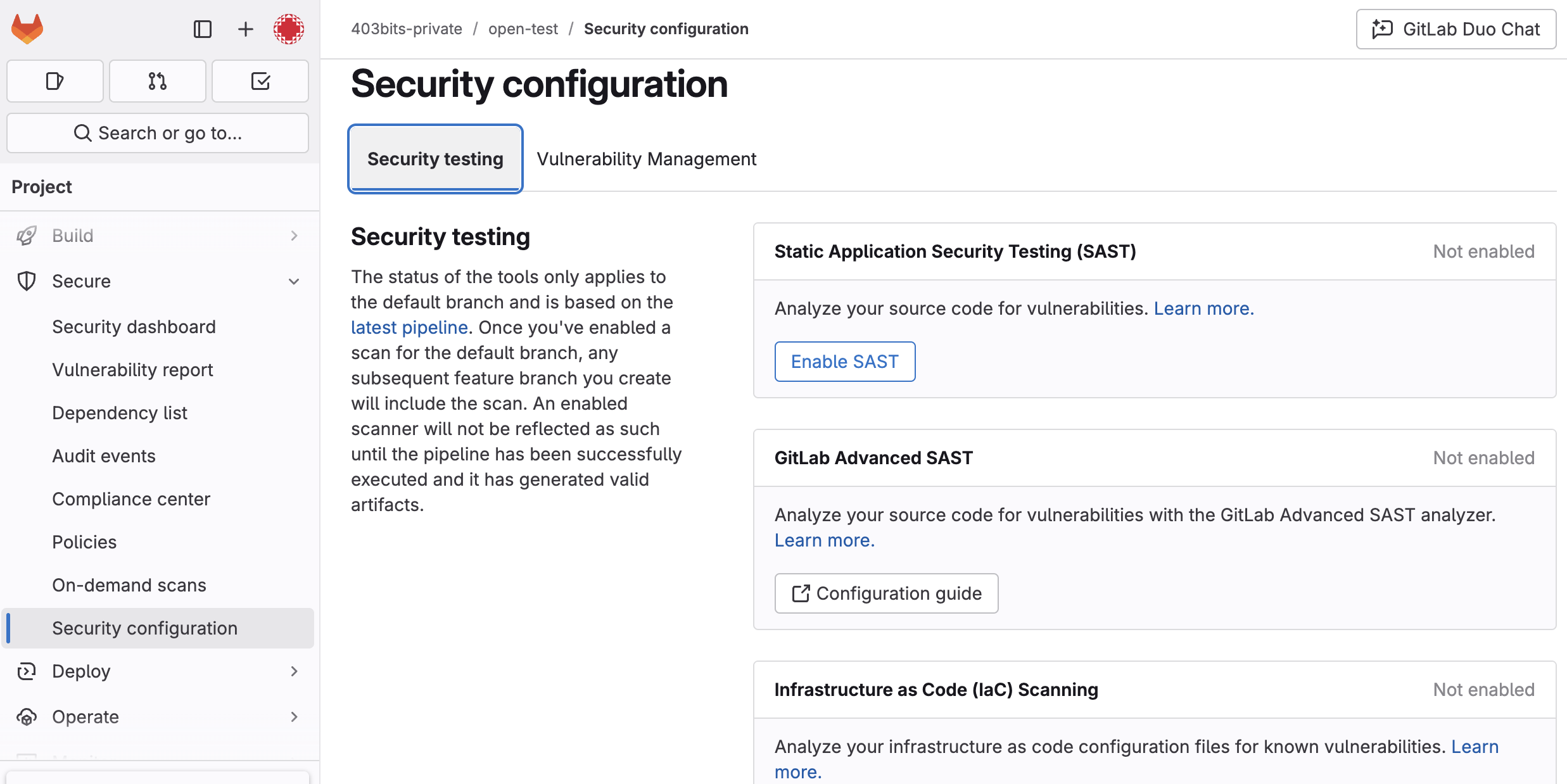This screenshot has height=784, width=1567.
Task: Click the Search or go to field
Action: [158, 133]
